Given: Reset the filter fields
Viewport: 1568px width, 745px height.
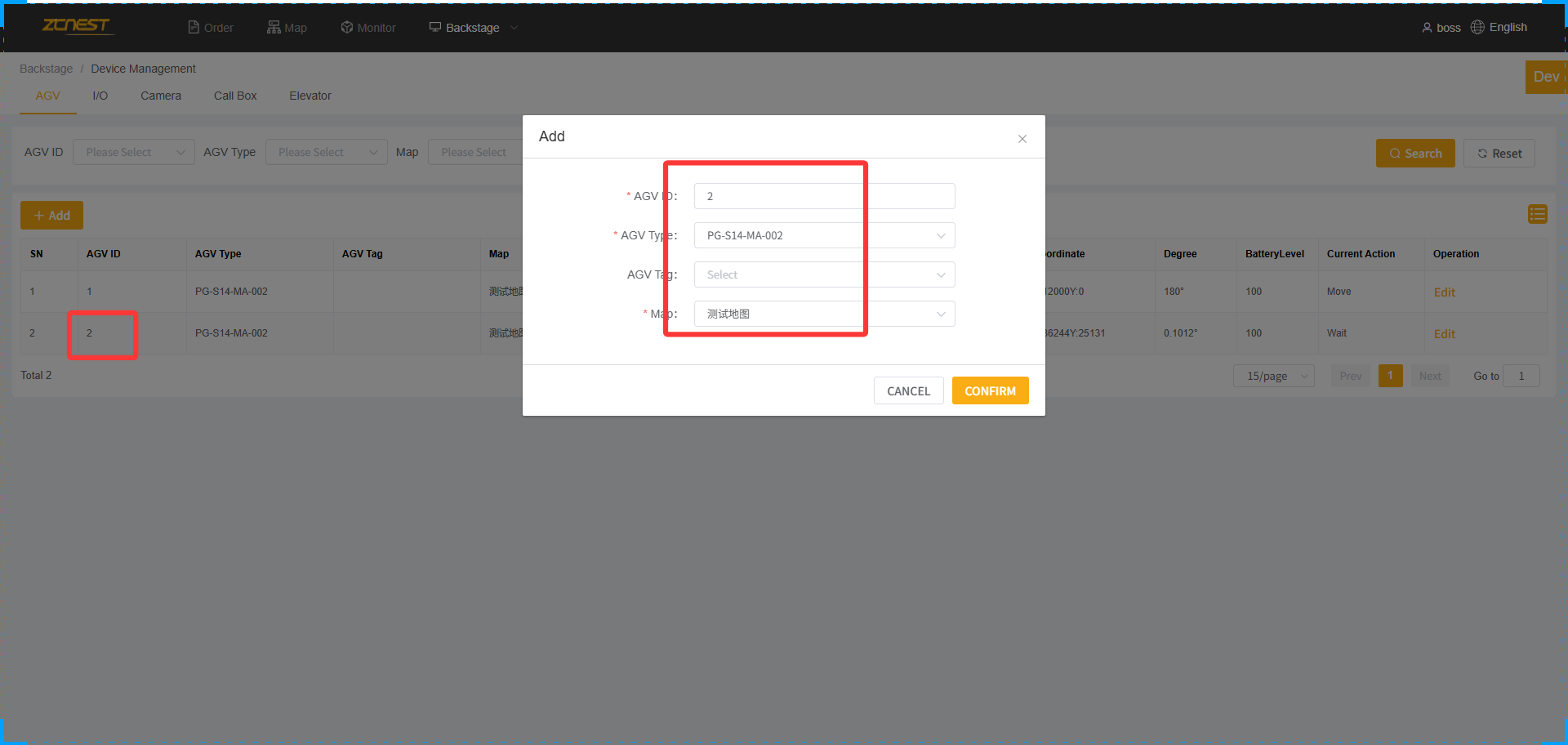Looking at the screenshot, I should click(1499, 154).
